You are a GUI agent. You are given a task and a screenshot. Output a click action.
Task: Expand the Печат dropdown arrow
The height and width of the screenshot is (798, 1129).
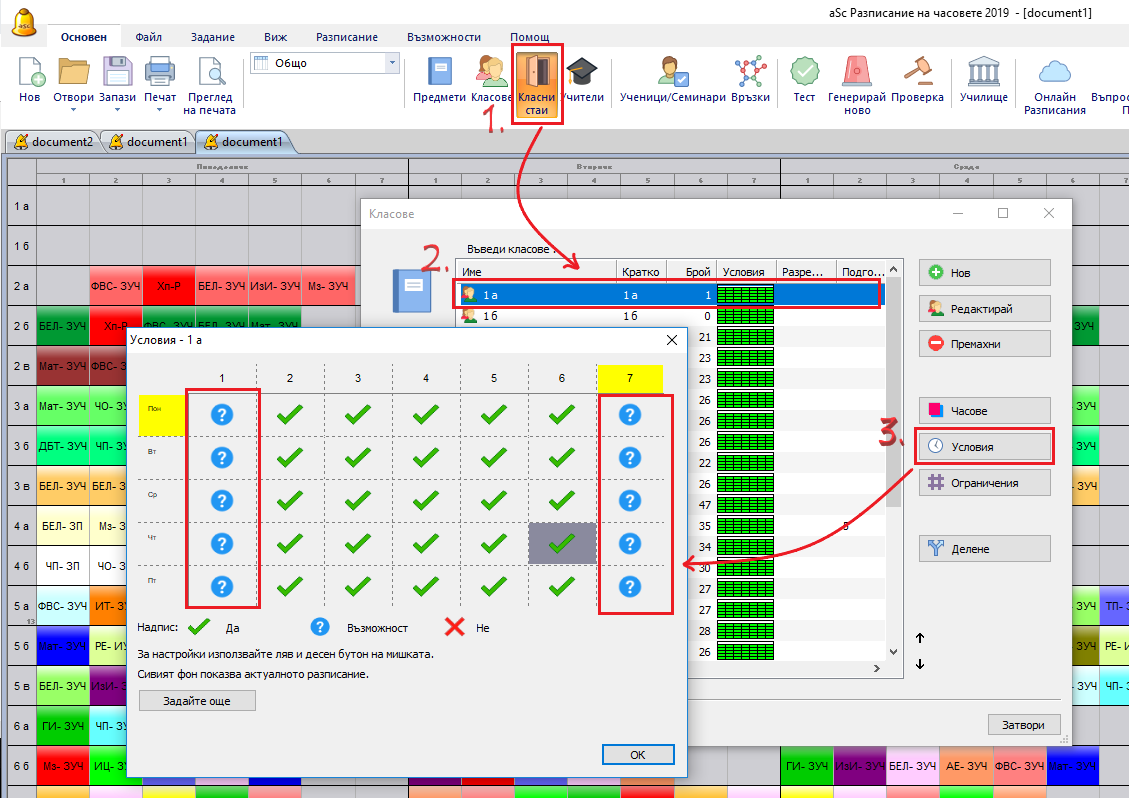(160, 111)
